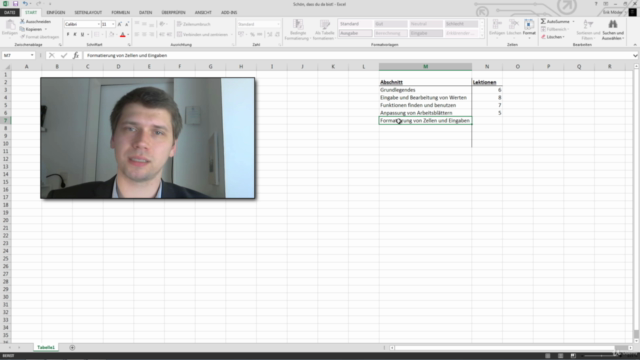Click the Einfügen cells icon in Zellen group
The height and width of the screenshot is (360, 640).
497,24
